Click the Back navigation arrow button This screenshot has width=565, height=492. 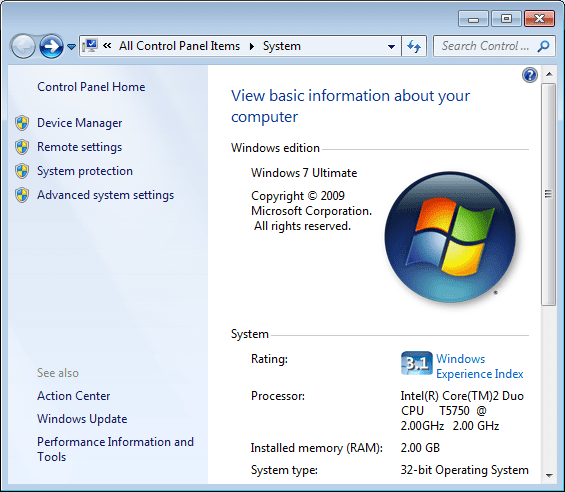click(23, 46)
